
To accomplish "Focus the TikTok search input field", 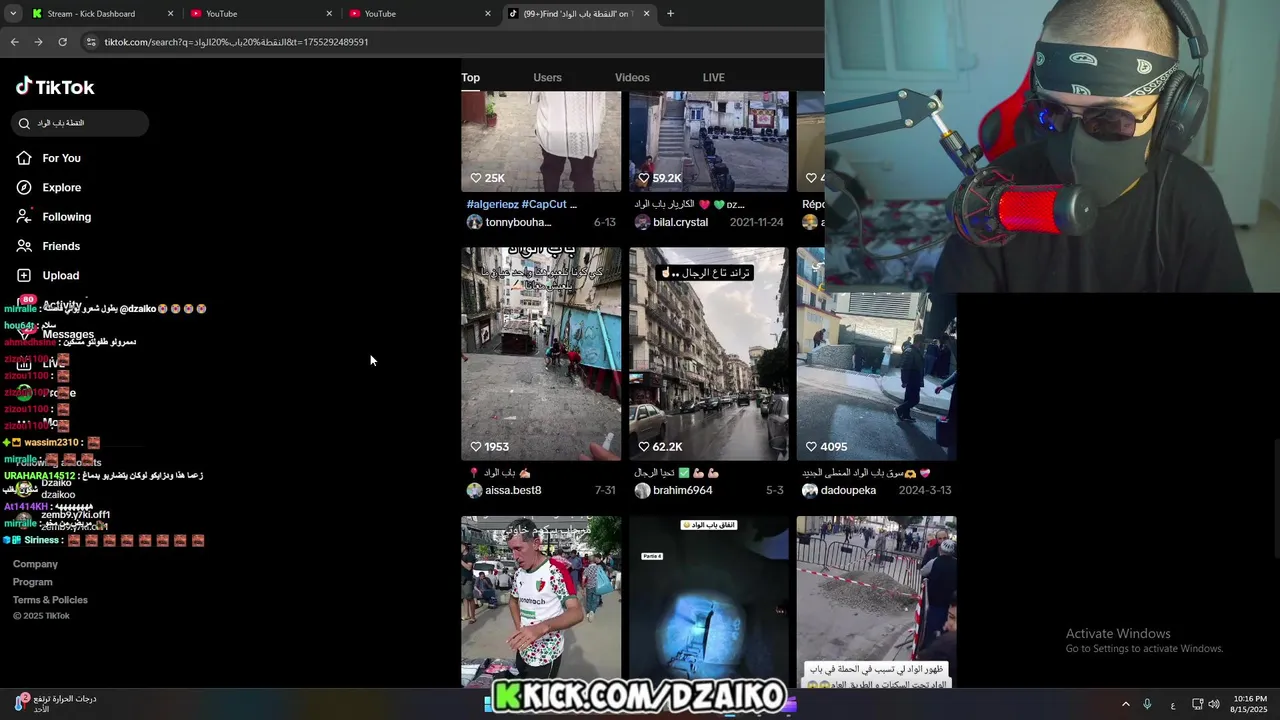I will click(80, 123).
